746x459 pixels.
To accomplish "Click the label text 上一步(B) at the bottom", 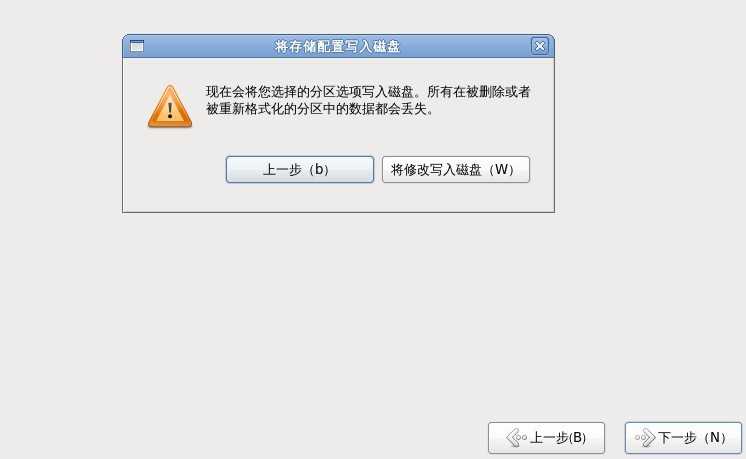I will pos(558,438).
